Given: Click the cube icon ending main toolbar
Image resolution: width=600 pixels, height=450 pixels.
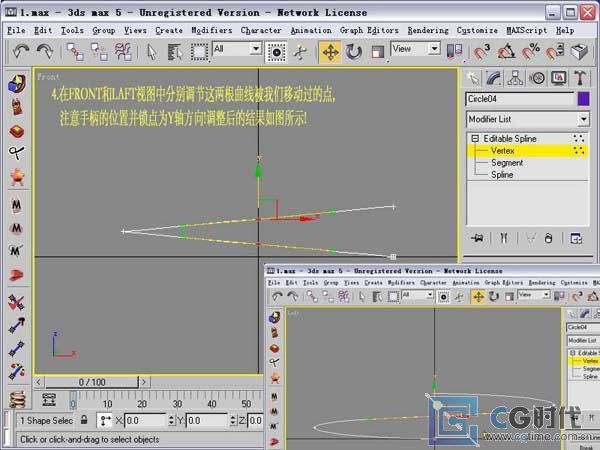Looking at the screenshot, I should (579, 51).
